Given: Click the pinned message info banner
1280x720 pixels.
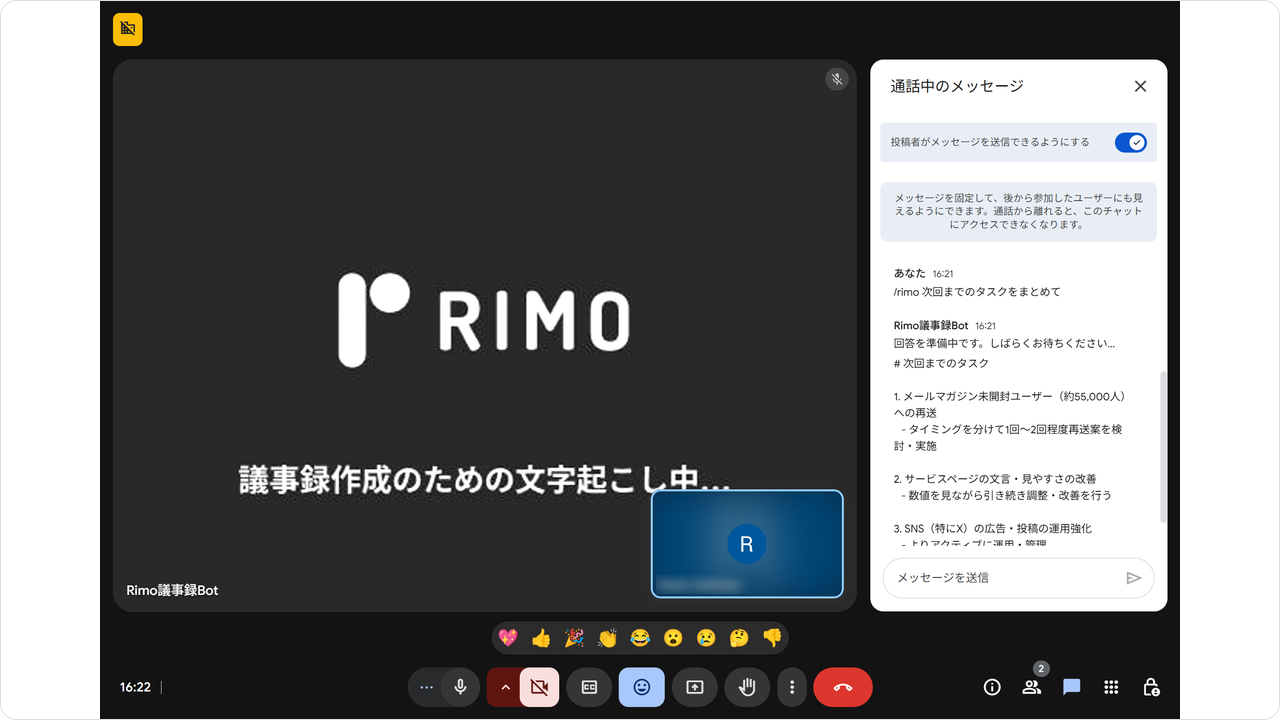Looking at the screenshot, I should point(1018,211).
